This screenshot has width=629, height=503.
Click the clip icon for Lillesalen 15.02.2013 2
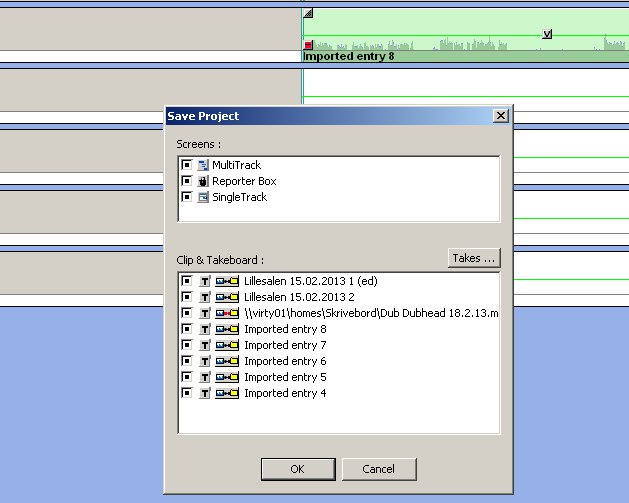[x=227, y=297]
